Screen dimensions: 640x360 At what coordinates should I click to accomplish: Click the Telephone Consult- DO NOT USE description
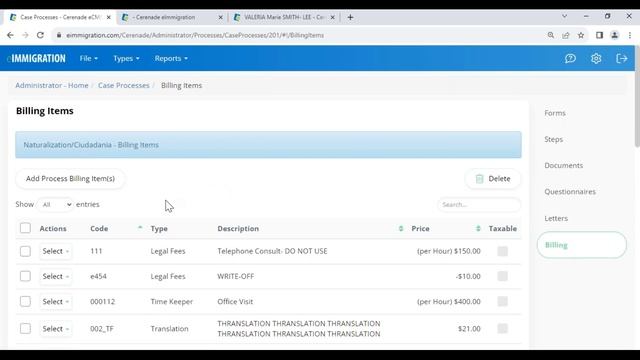click(x=272, y=251)
